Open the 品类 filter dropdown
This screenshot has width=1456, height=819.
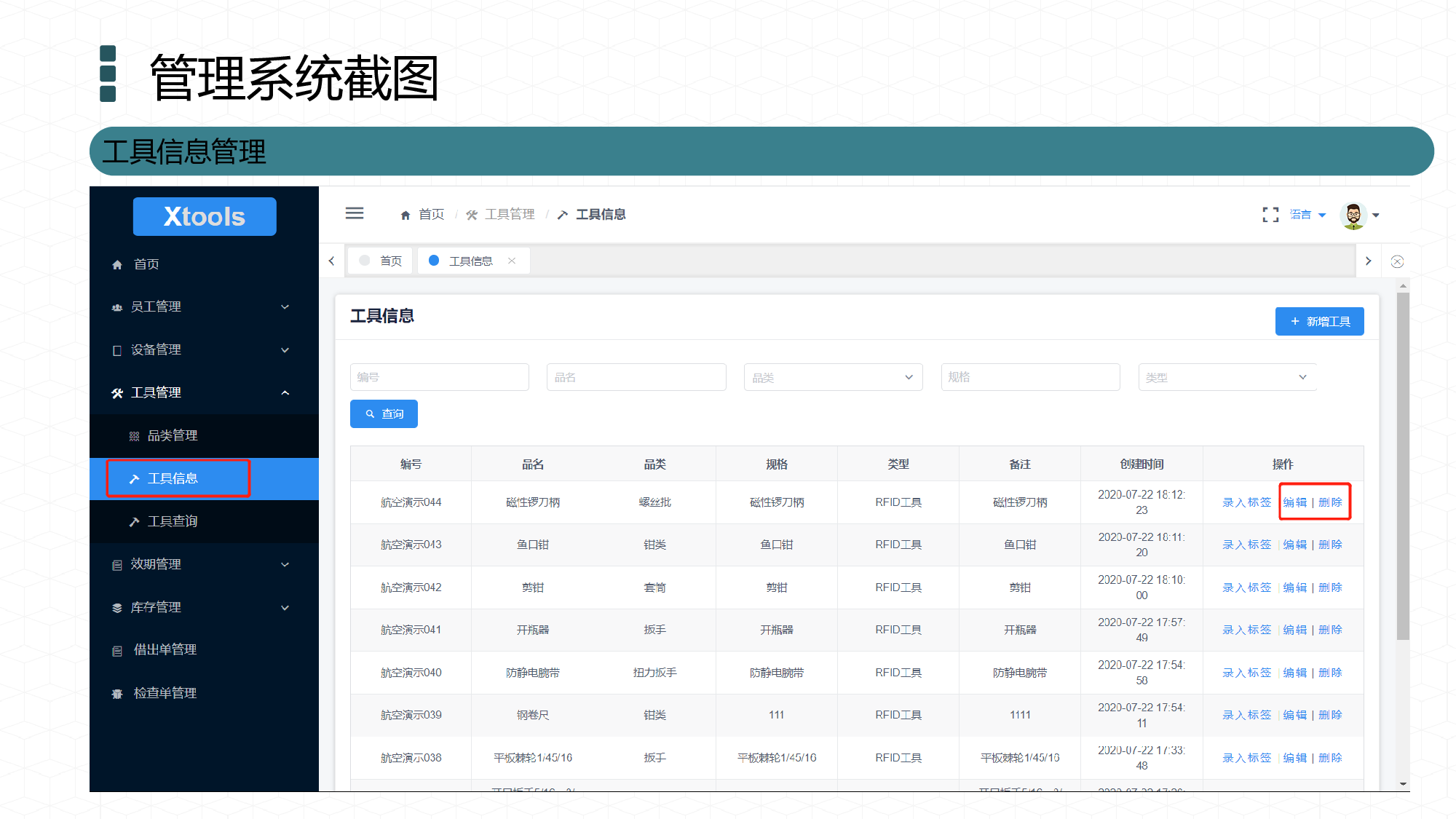tap(833, 377)
